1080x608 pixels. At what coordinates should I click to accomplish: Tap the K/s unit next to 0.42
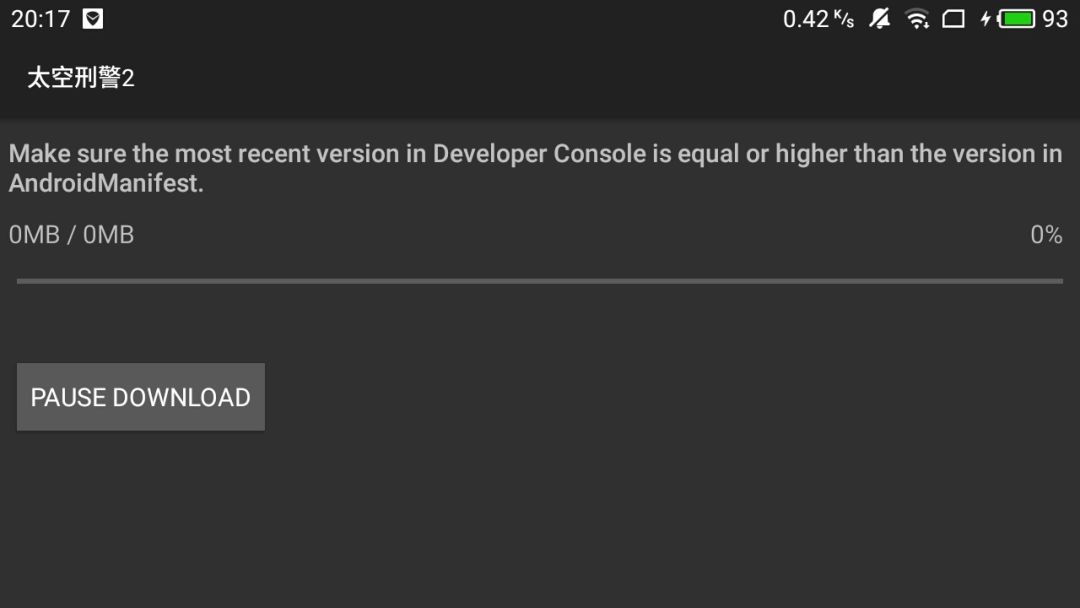(844, 19)
